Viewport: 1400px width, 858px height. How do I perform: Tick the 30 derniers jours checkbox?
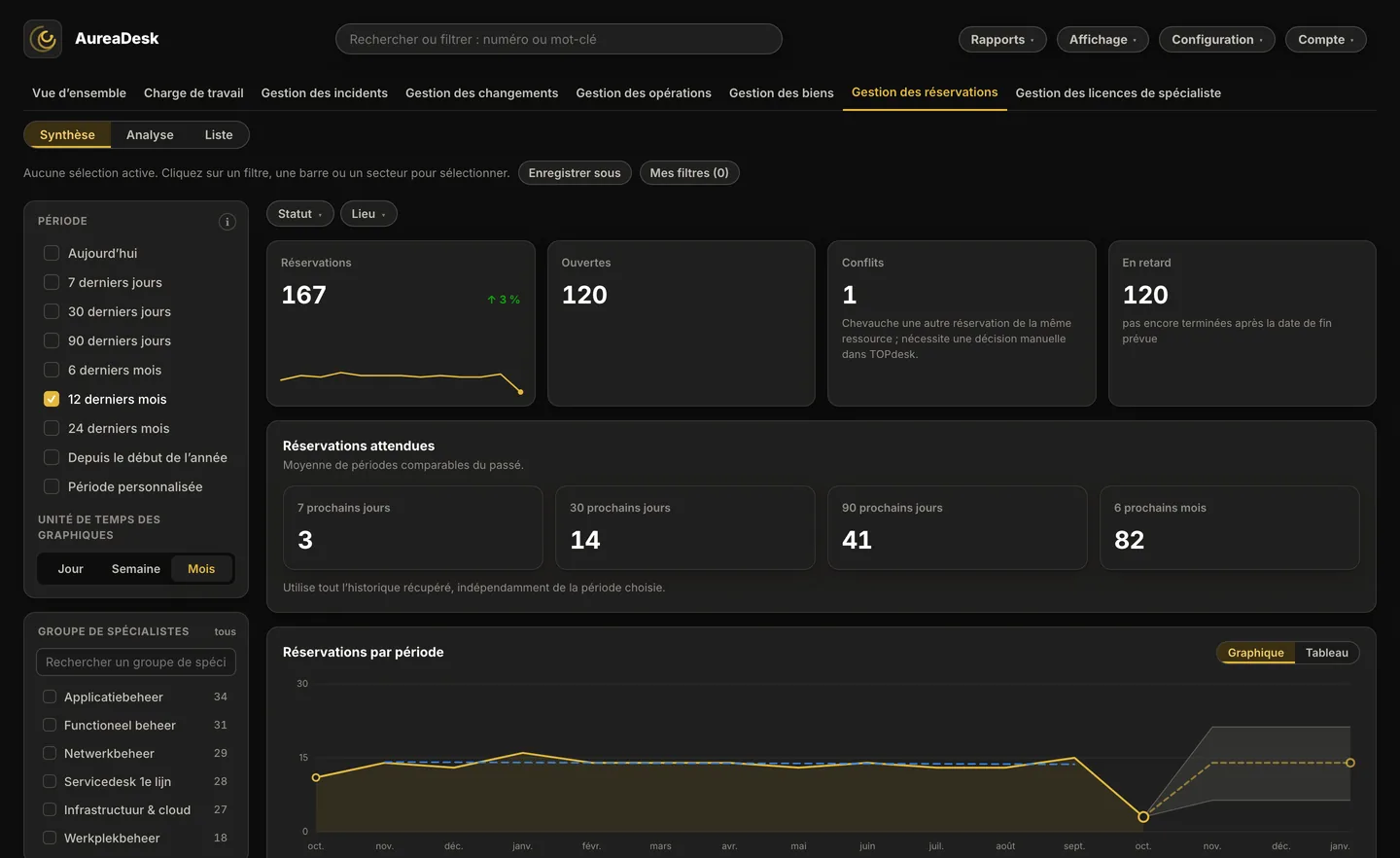tap(52, 311)
